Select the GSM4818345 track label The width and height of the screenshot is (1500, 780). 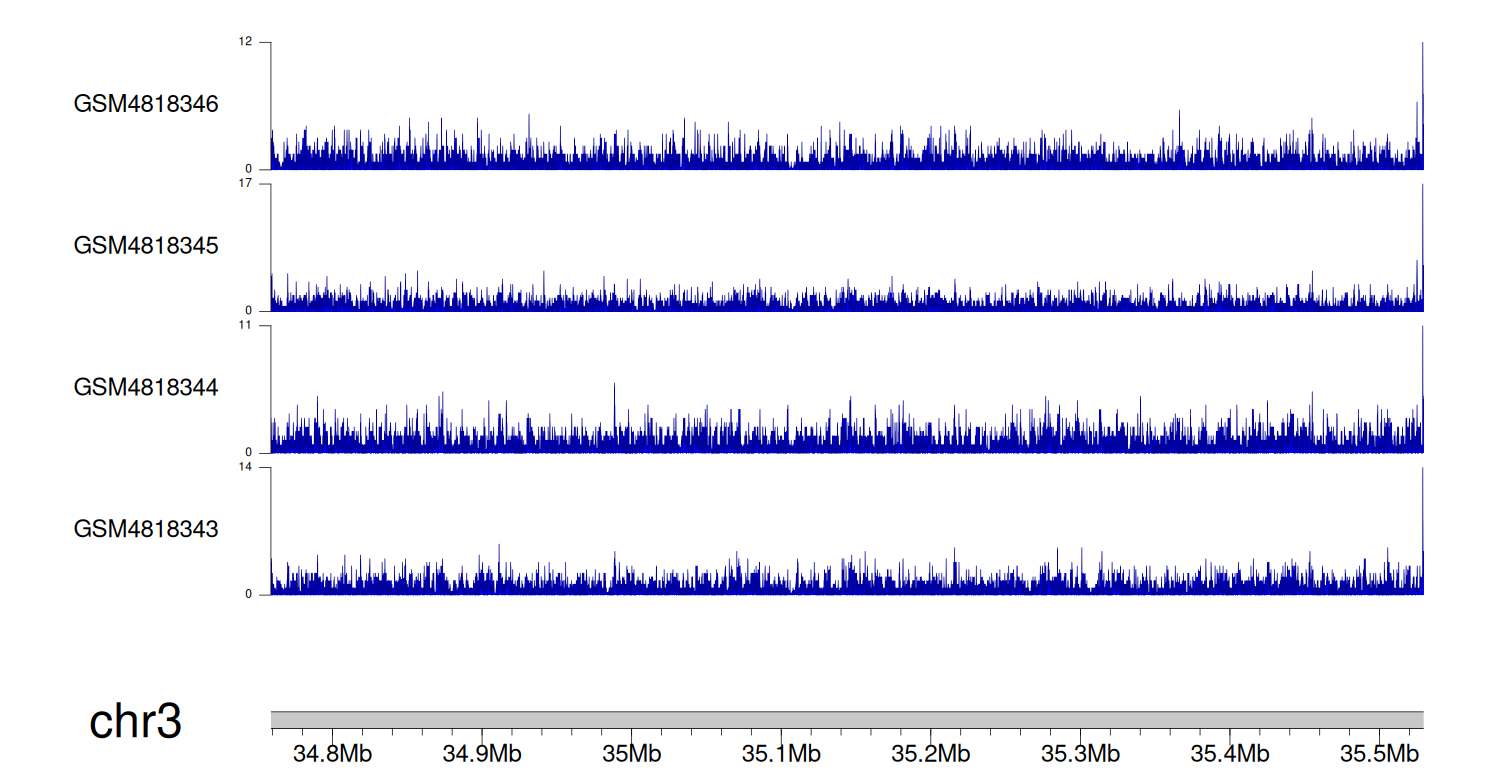[x=146, y=246]
